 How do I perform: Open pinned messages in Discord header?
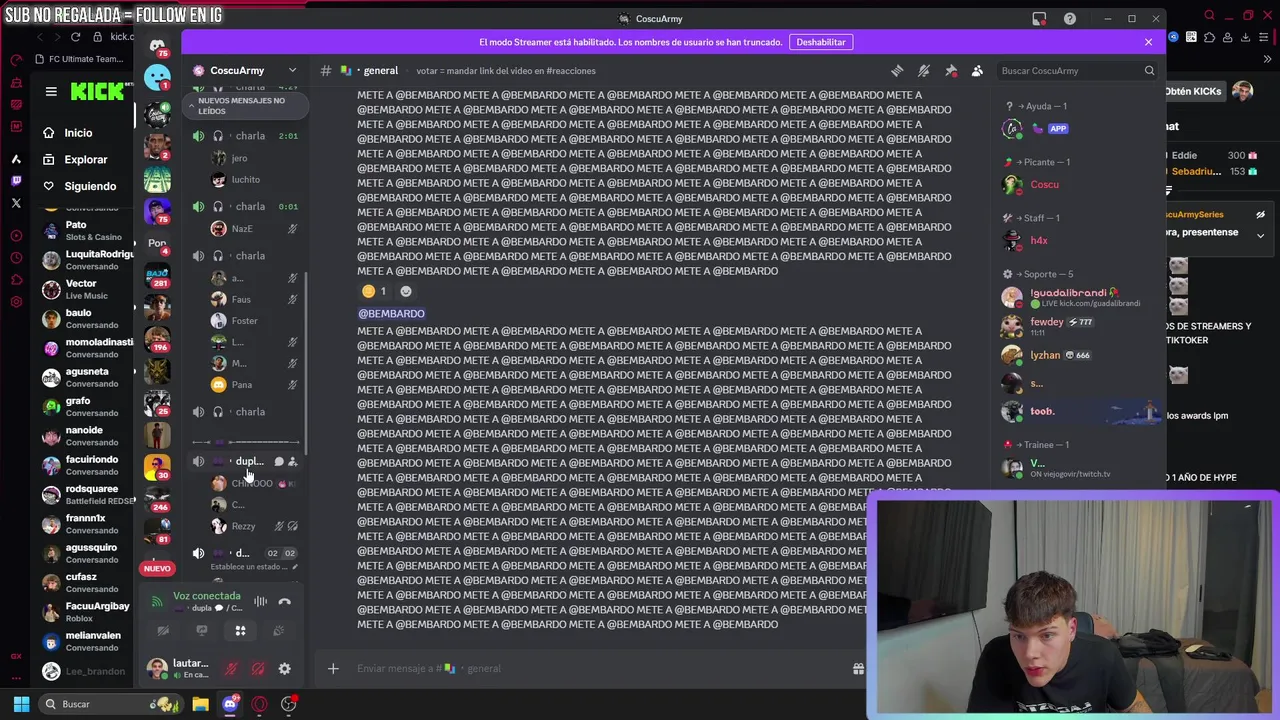951,71
